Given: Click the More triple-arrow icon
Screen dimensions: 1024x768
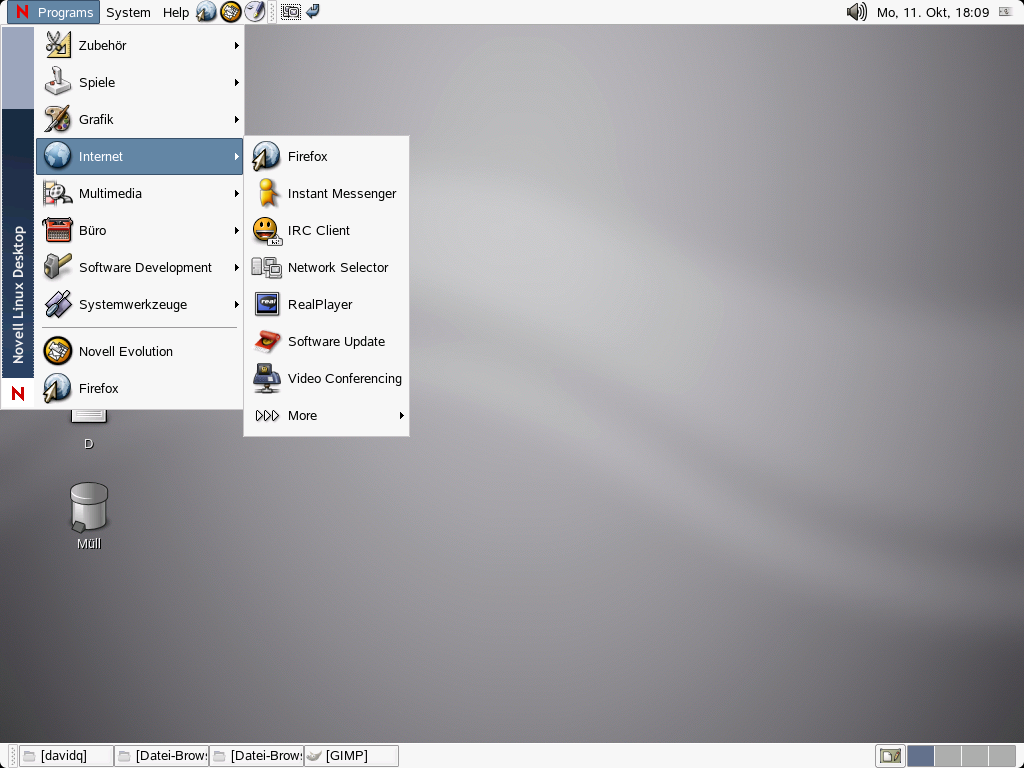Looking at the screenshot, I should [267, 415].
